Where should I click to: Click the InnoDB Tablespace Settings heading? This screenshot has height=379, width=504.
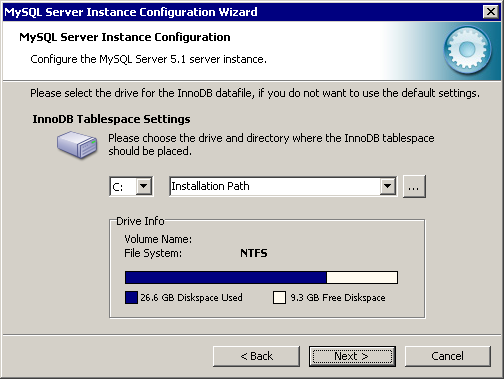point(111,119)
